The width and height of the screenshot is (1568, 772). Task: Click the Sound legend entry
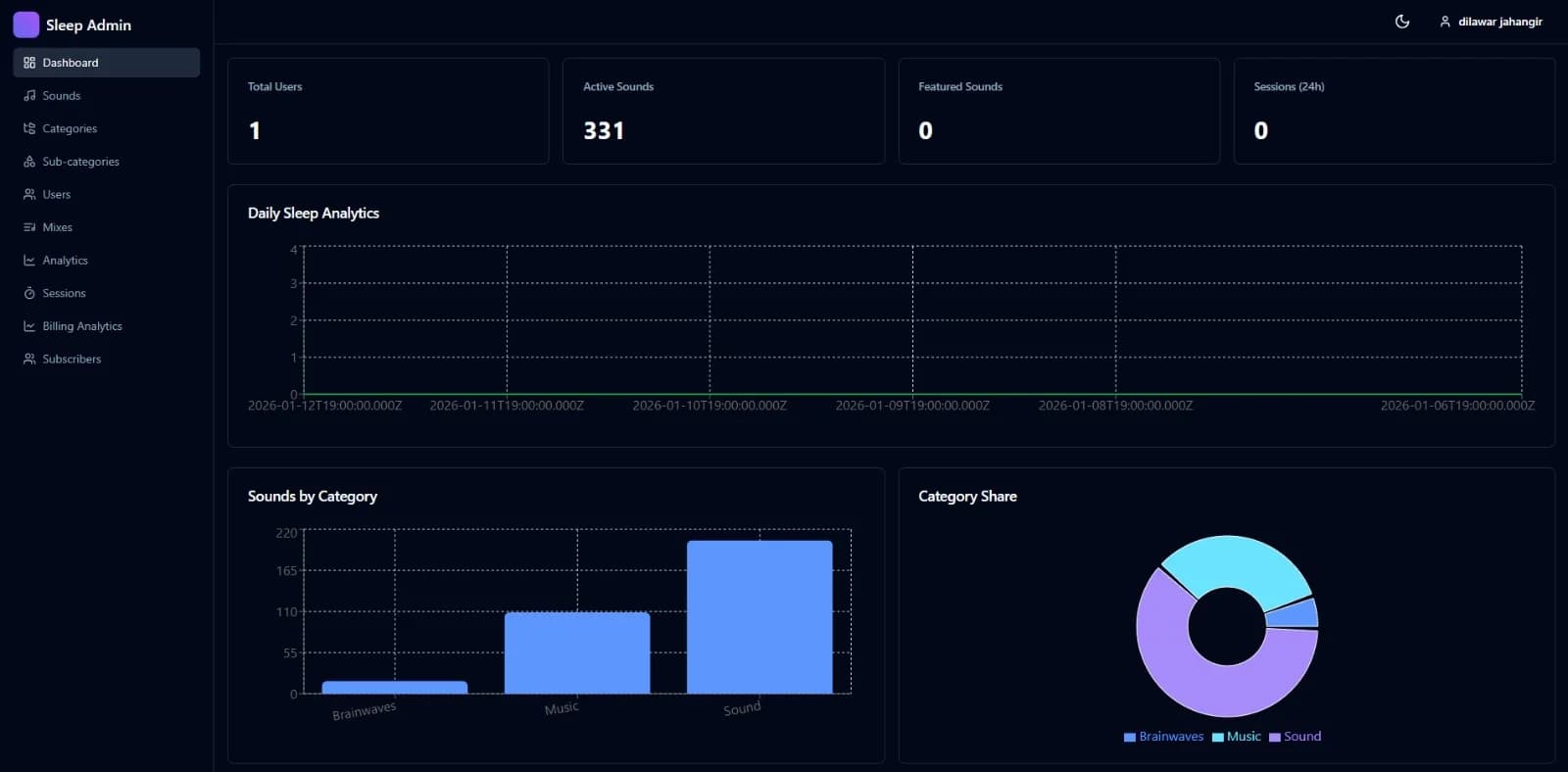pyautogui.click(x=1296, y=737)
